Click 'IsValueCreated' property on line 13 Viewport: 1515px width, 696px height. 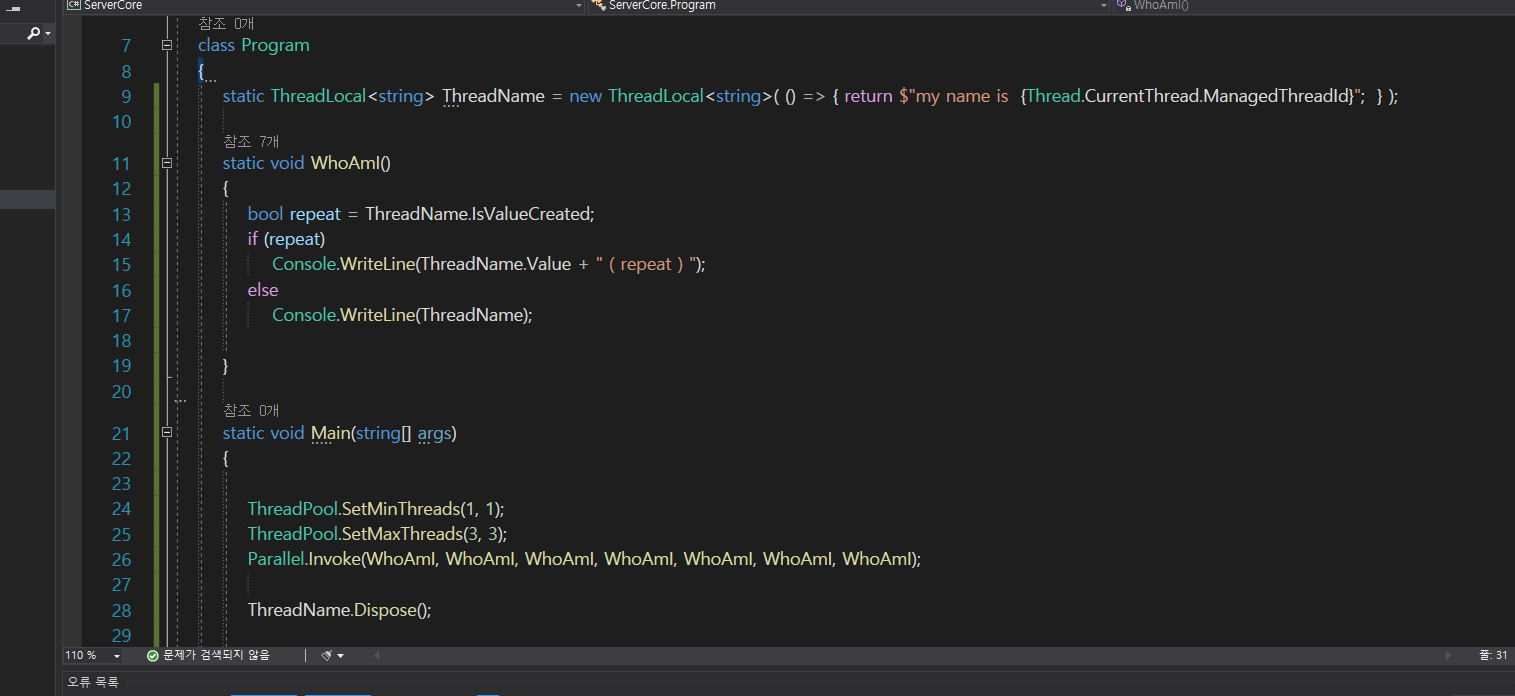point(528,214)
